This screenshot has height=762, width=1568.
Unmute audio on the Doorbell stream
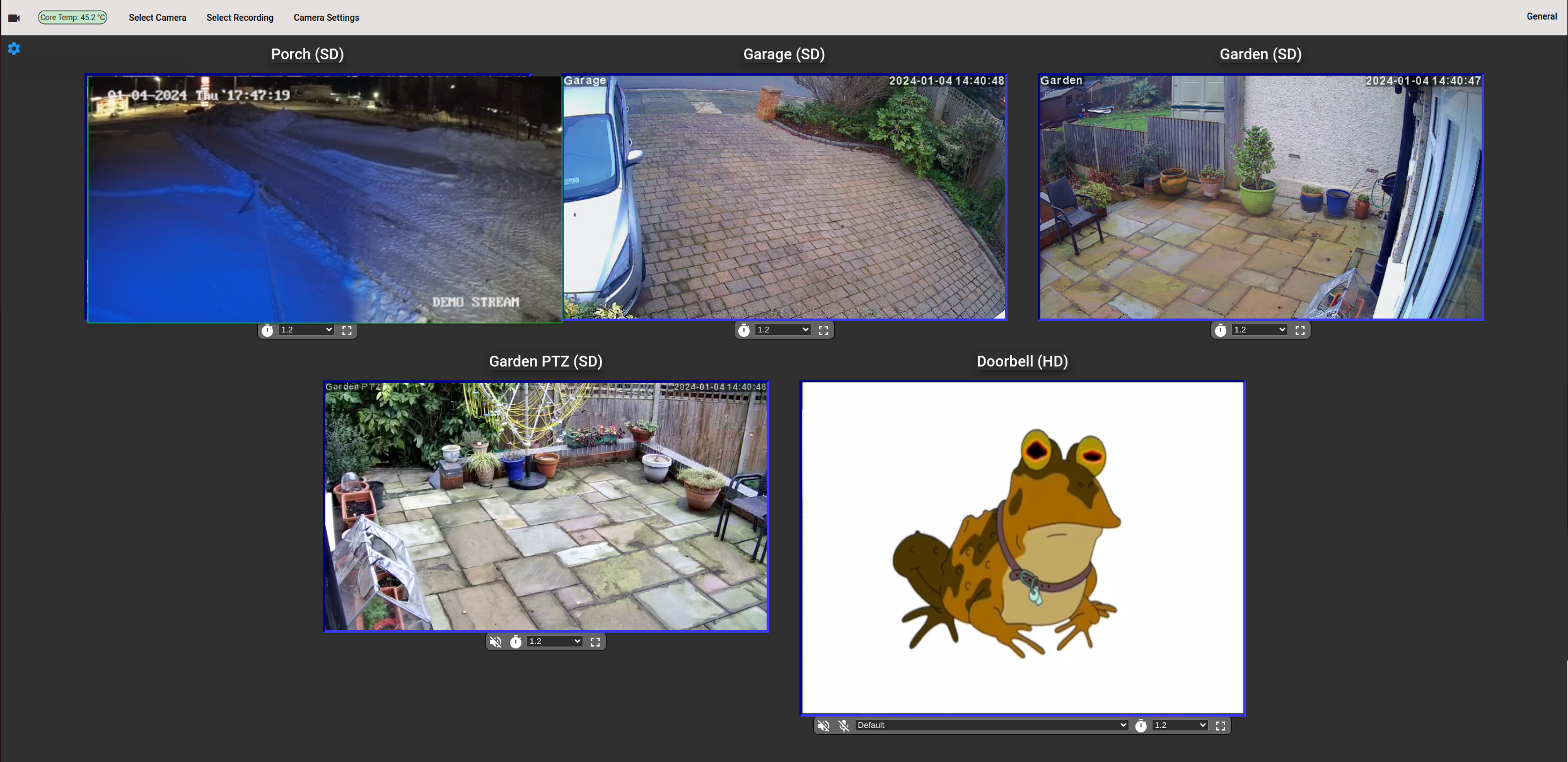coord(823,725)
